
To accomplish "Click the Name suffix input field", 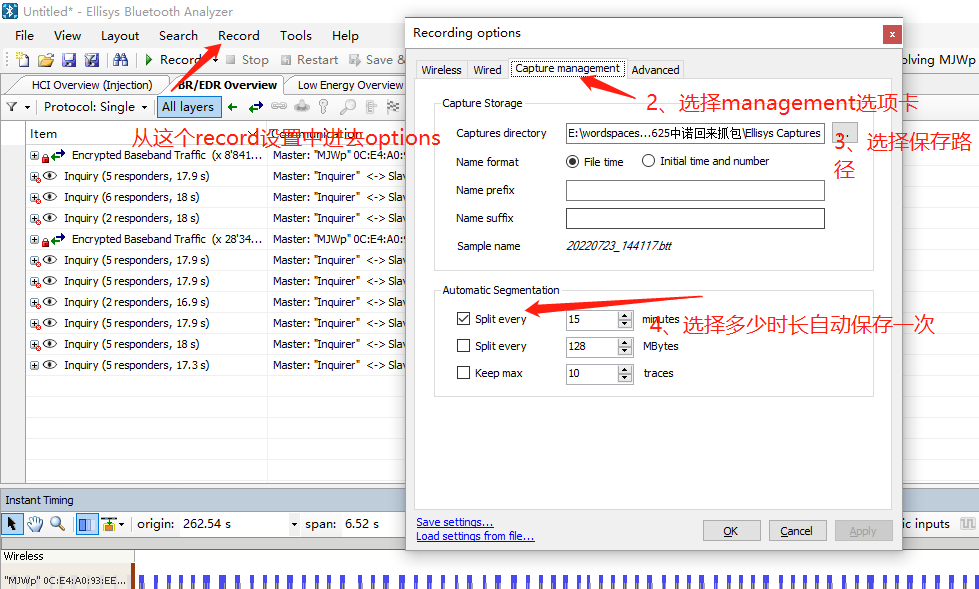I will pos(695,218).
